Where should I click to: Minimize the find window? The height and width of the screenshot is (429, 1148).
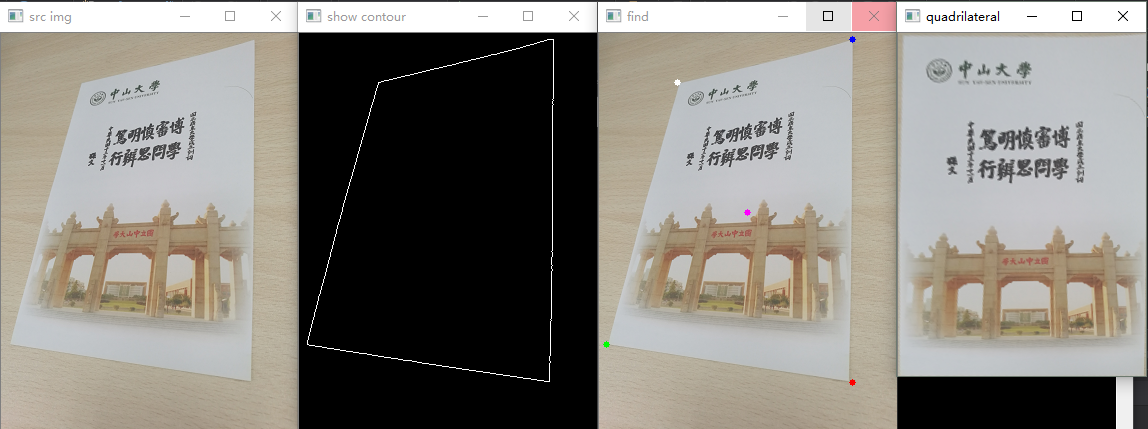[783, 16]
